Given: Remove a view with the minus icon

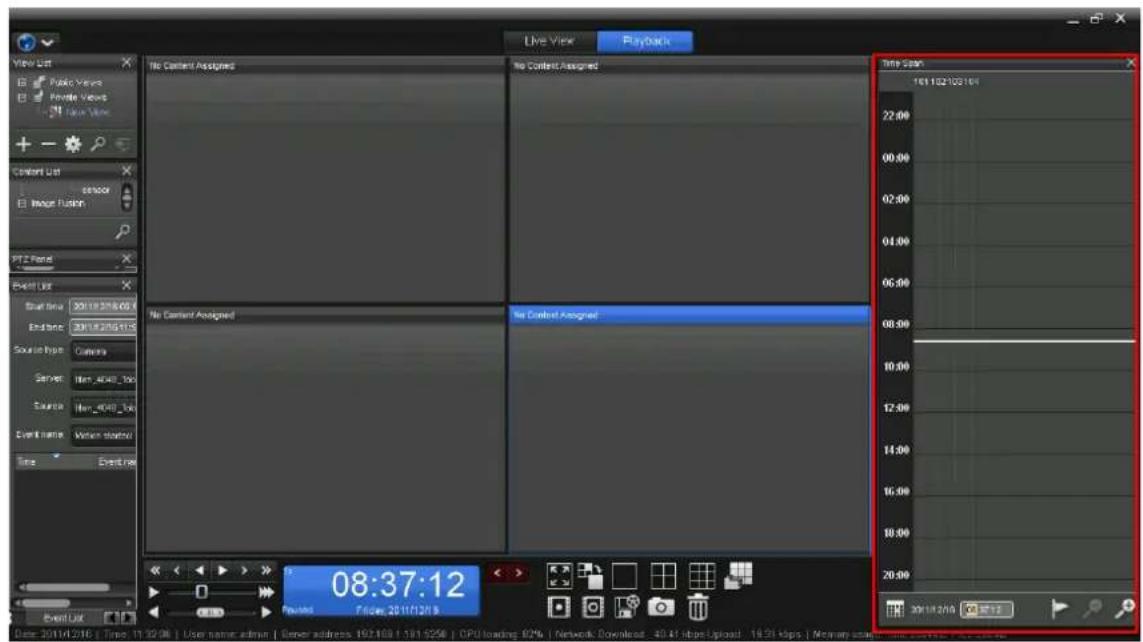Looking at the screenshot, I should (48, 144).
